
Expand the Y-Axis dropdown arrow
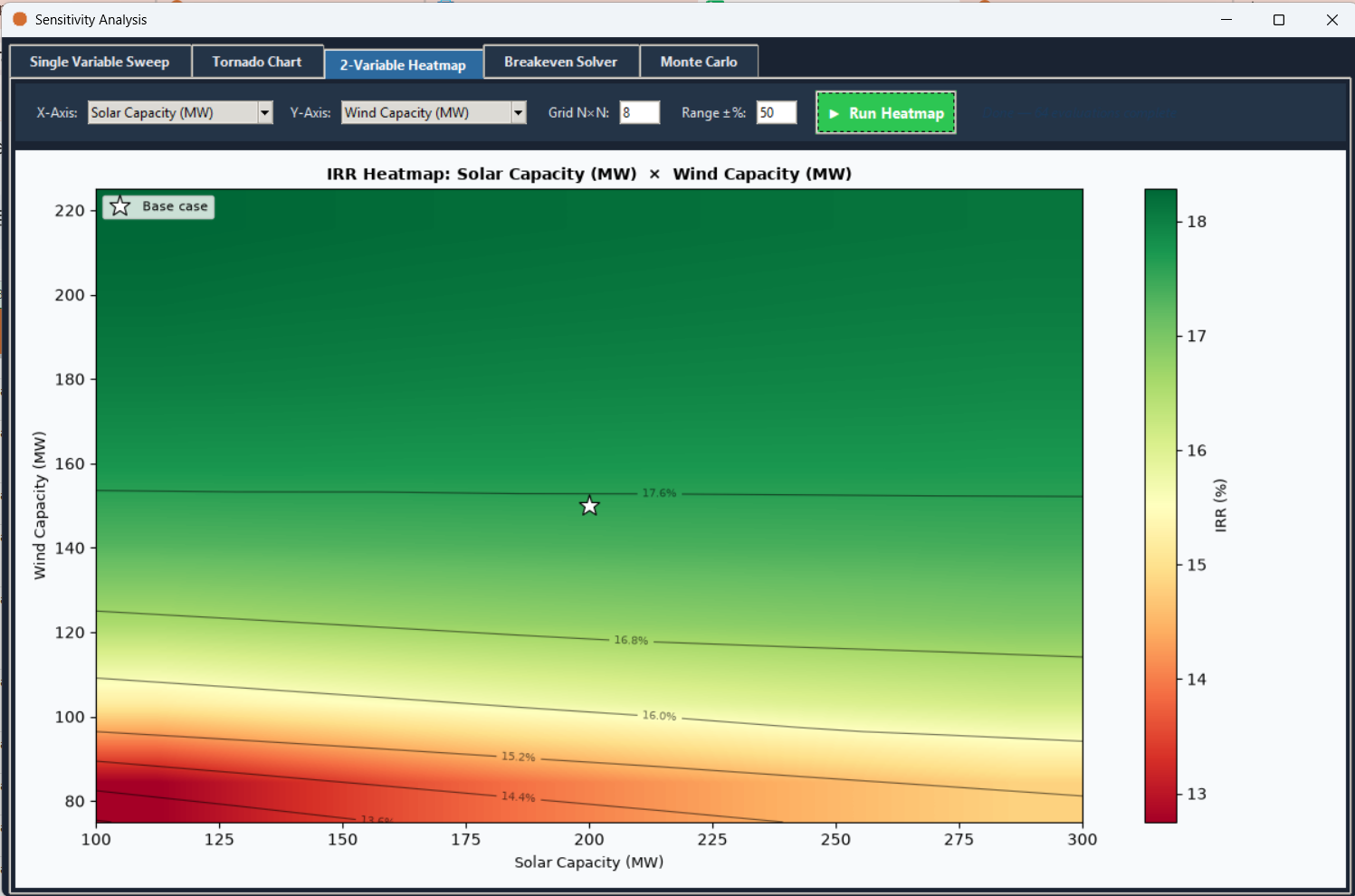[519, 112]
